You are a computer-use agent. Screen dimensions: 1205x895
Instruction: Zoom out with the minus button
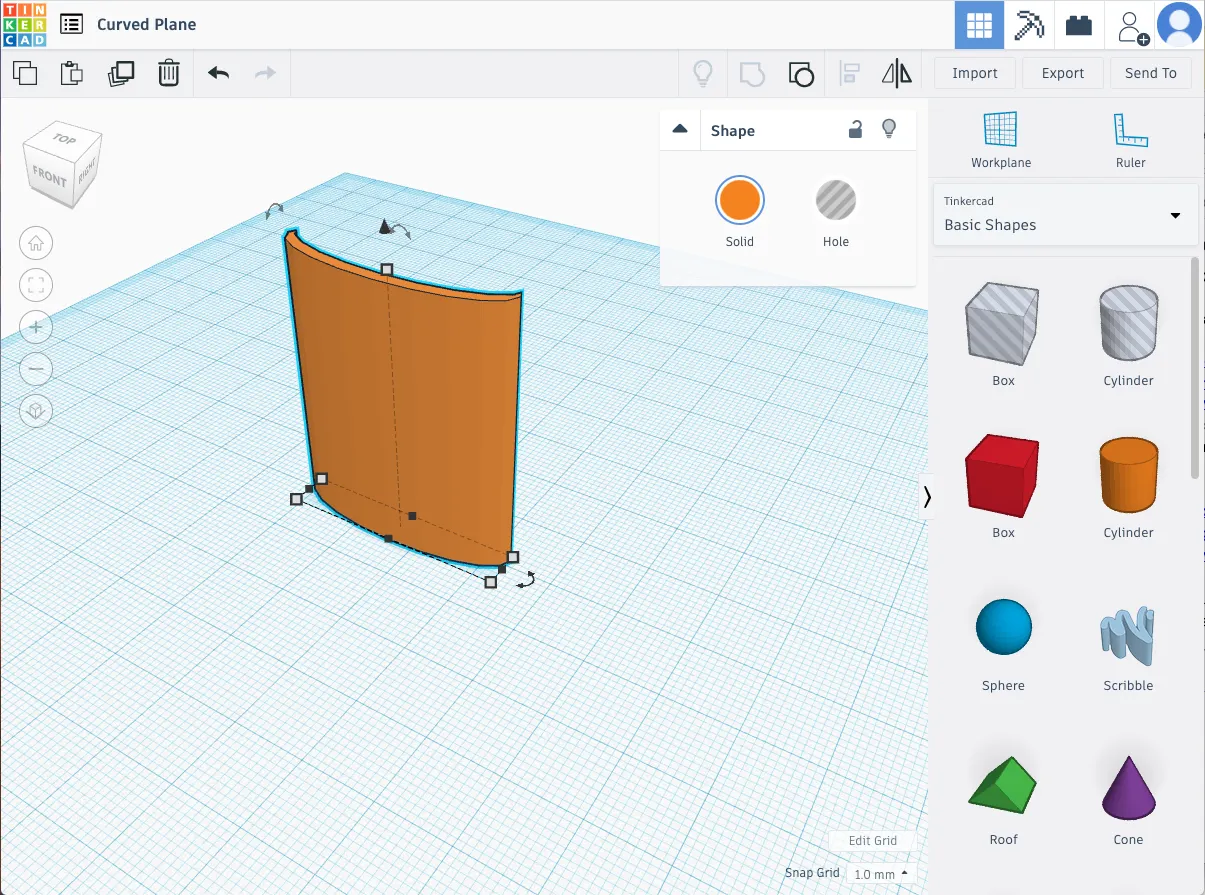(36, 369)
